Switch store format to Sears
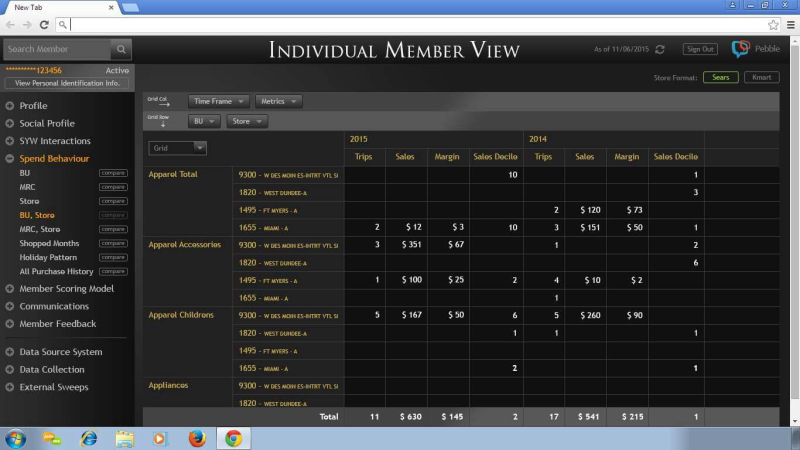The height and width of the screenshot is (450, 800). tap(720, 77)
